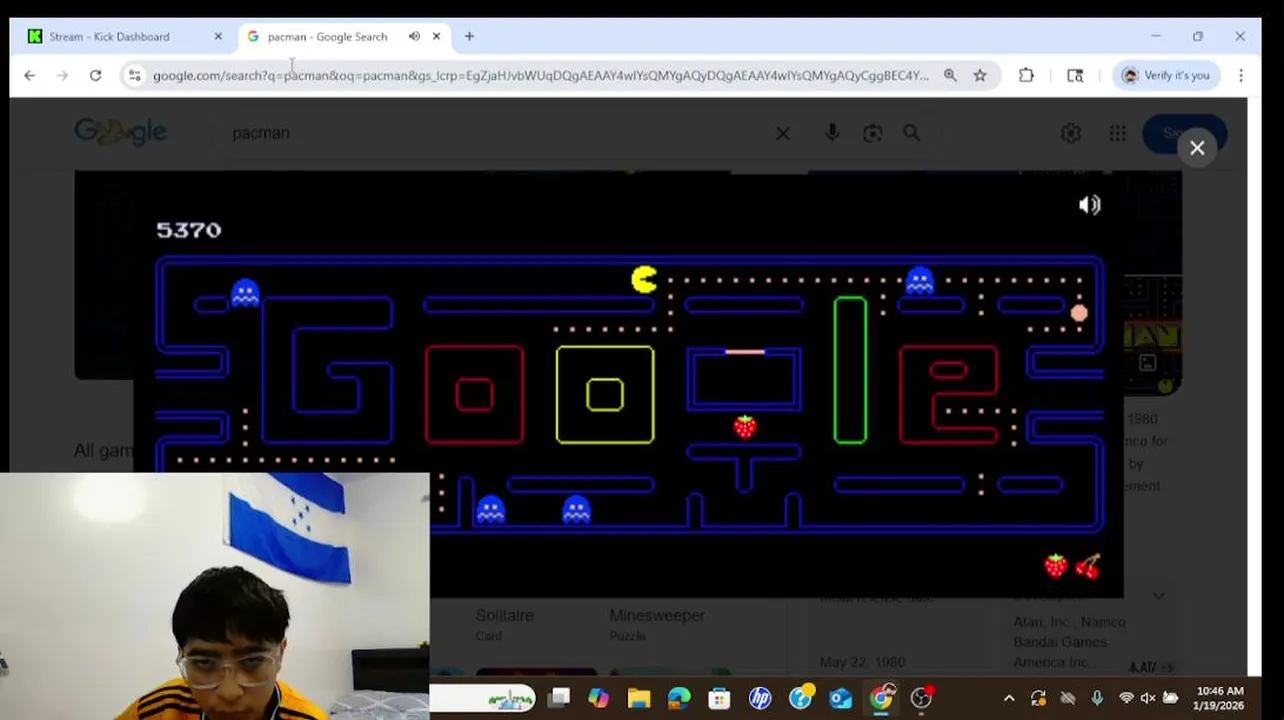This screenshot has height=720, width=1284.
Task: Close the pacman Google Search tab
Action: (x=436, y=36)
